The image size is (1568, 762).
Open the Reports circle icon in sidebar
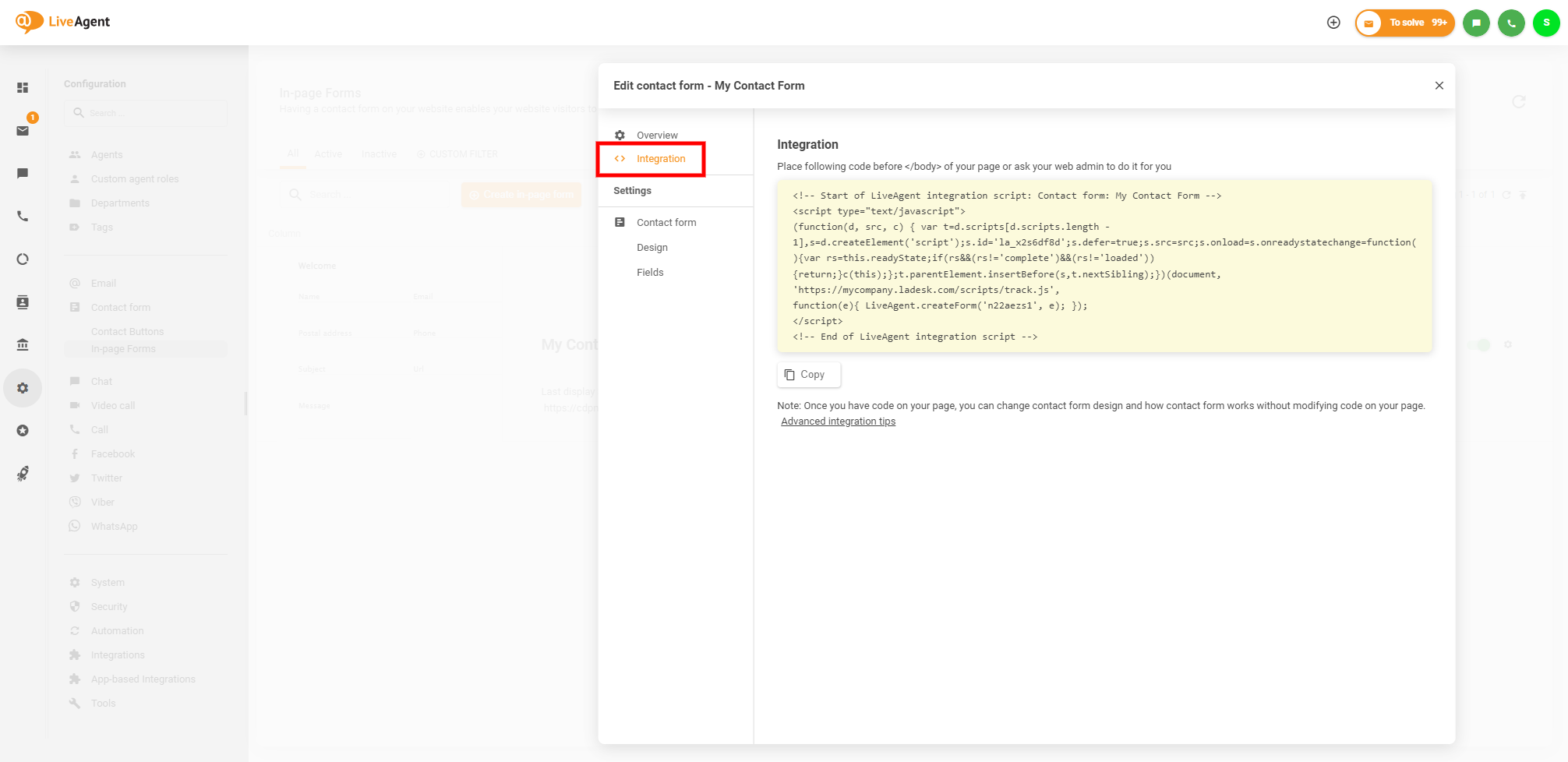click(x=23, y=259)
